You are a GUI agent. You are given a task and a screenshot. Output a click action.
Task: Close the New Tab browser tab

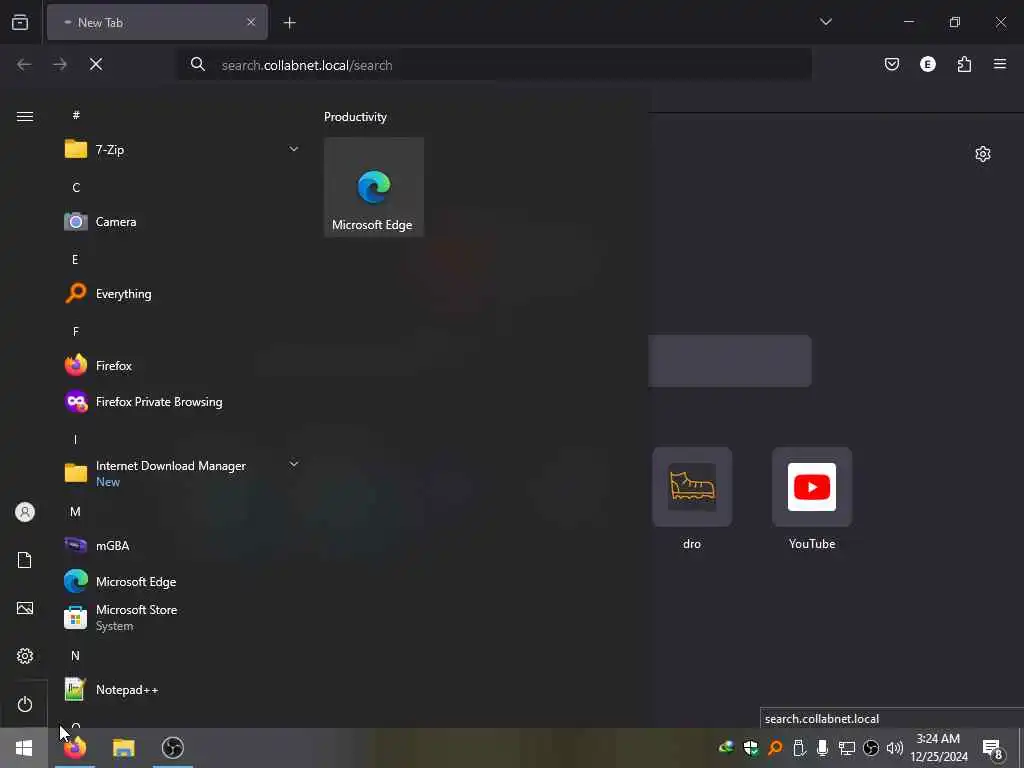point(251,22)
